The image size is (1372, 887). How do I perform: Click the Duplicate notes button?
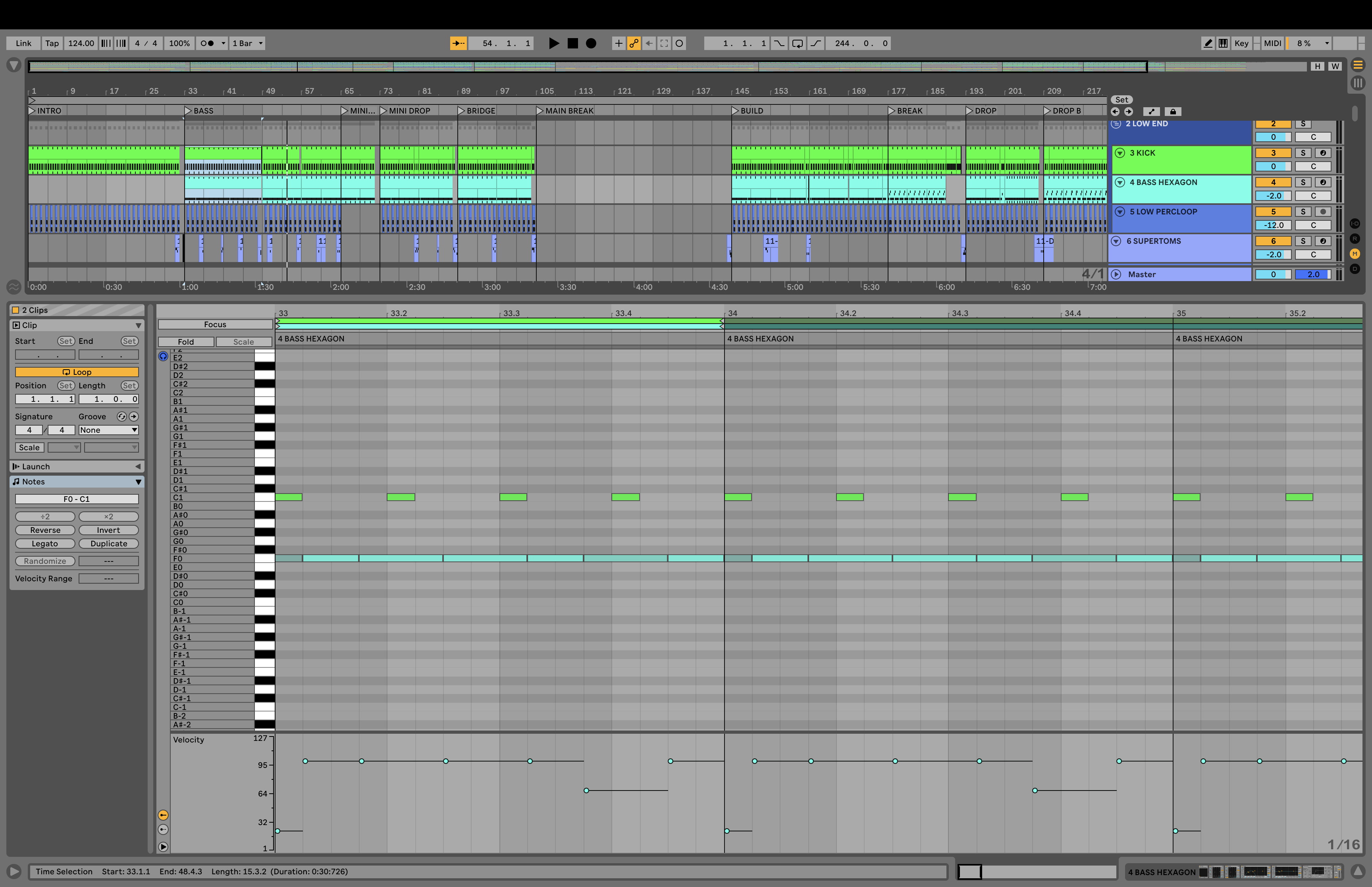[108, 544]
